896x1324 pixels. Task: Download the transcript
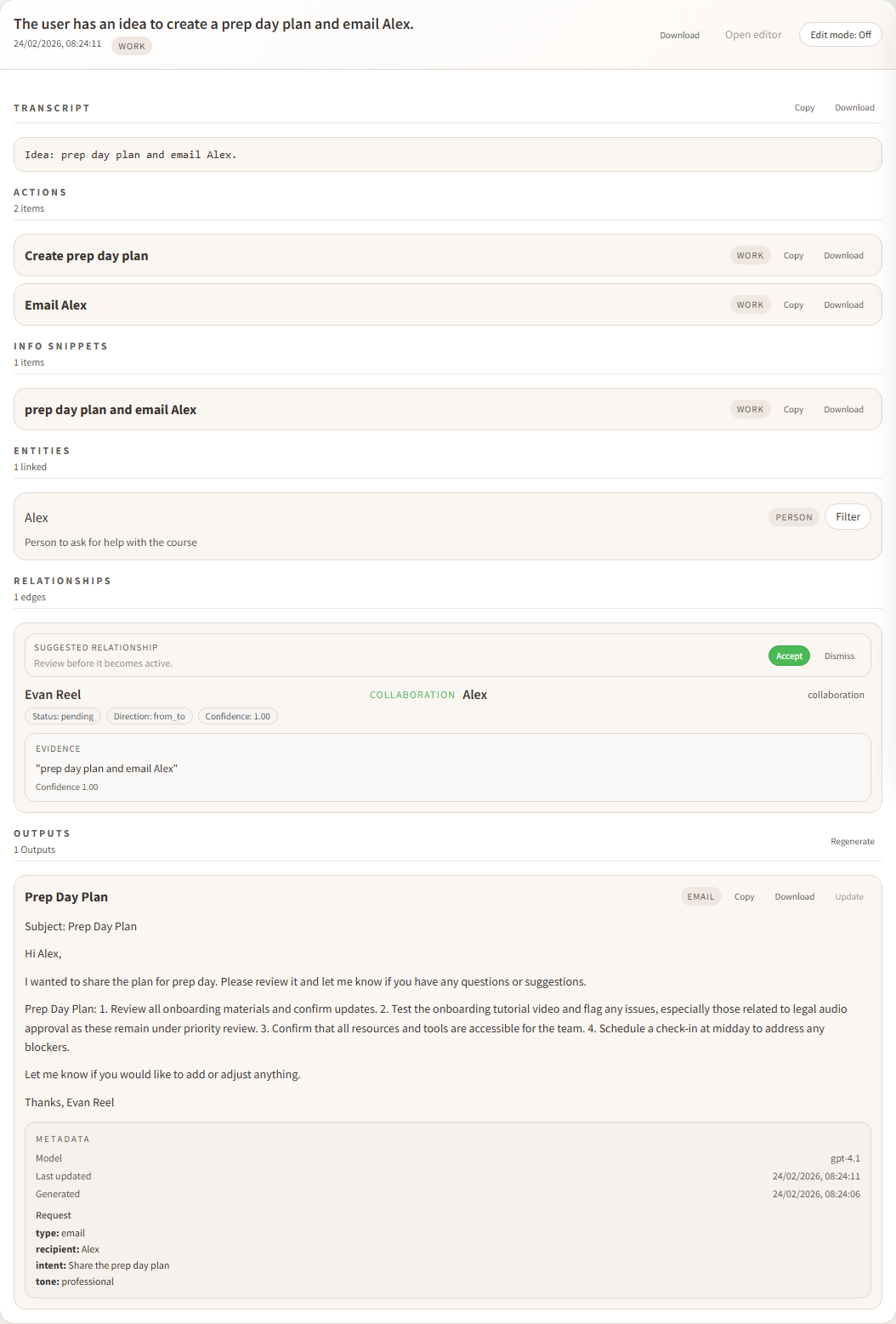(854, 107)
